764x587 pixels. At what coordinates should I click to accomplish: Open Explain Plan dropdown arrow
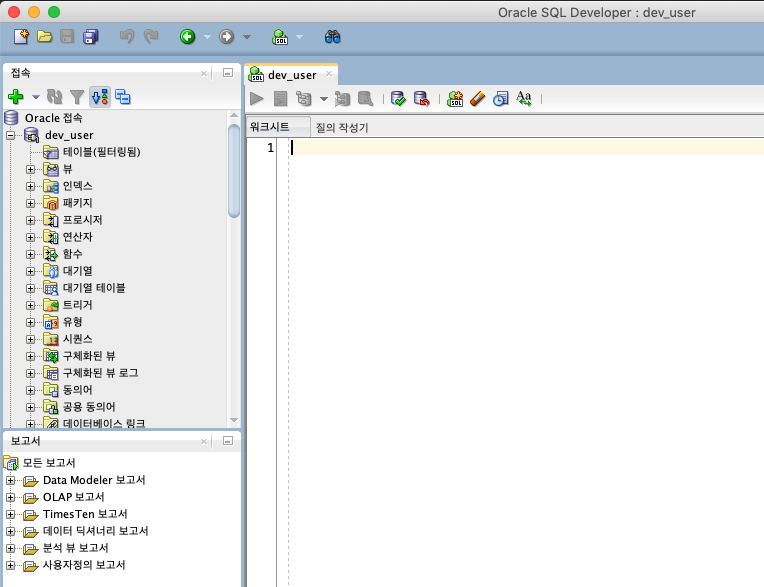tap(324, 99)
